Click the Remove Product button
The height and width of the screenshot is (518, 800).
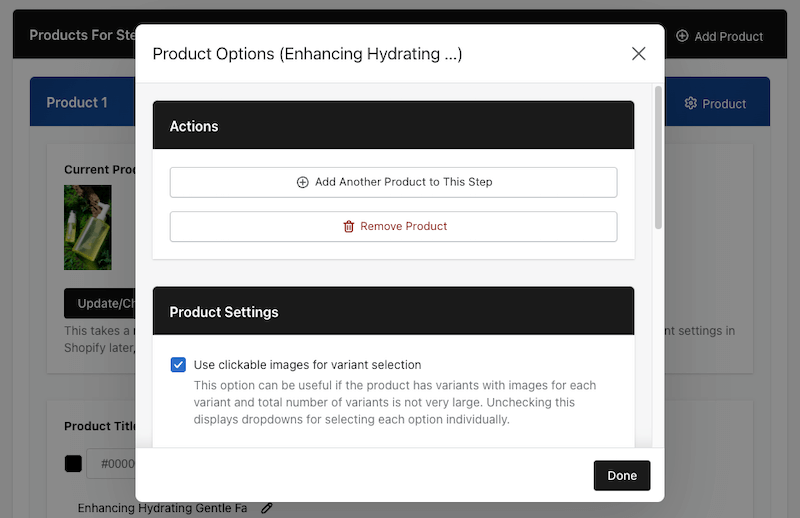pyautogui.click(x=393, y=227)
